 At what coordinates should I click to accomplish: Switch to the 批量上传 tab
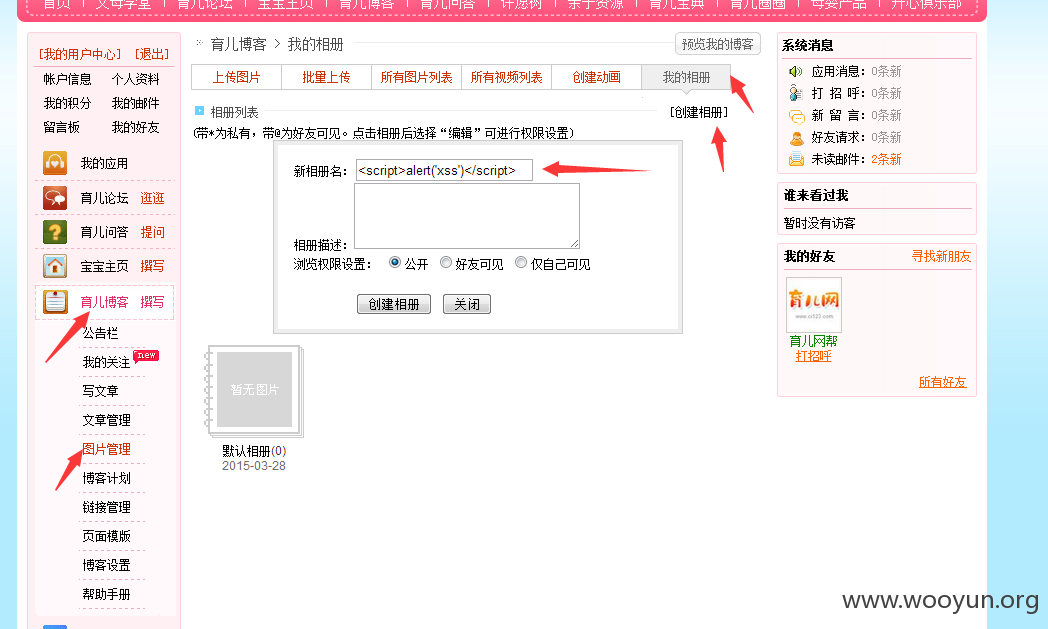(x=326, y=78)
